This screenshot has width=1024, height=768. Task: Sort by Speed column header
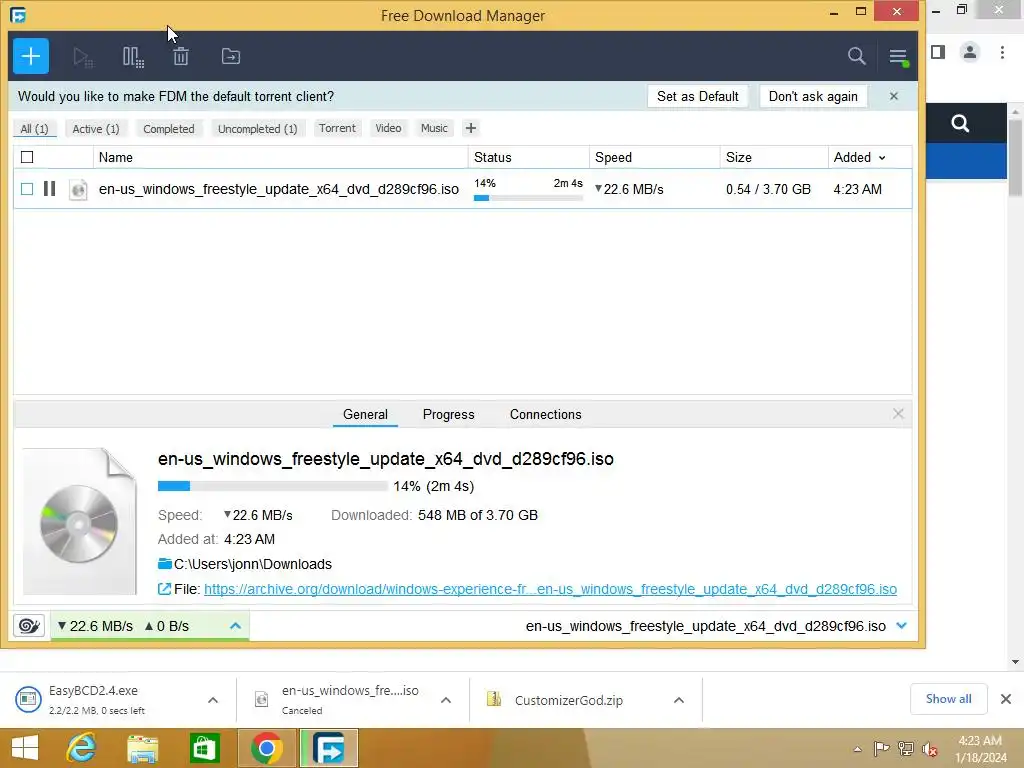(x=654, y=157)
